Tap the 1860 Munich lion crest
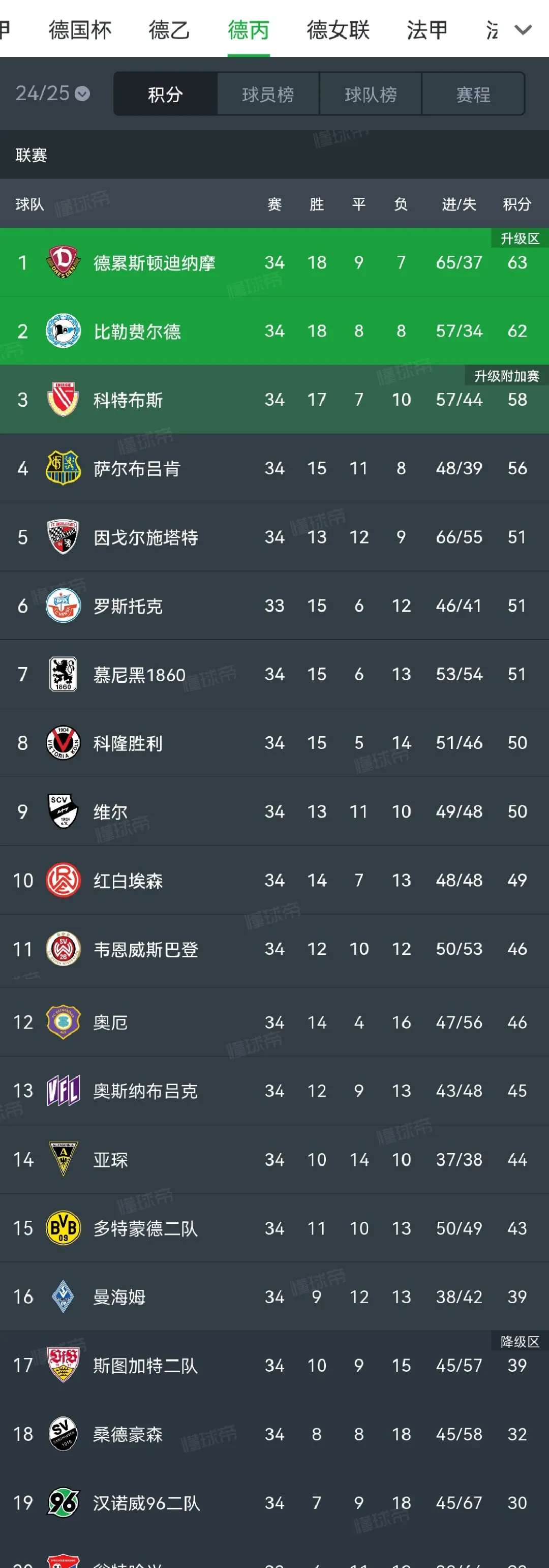The height and width of the screenshot is (1568, 549). (64, 675)
